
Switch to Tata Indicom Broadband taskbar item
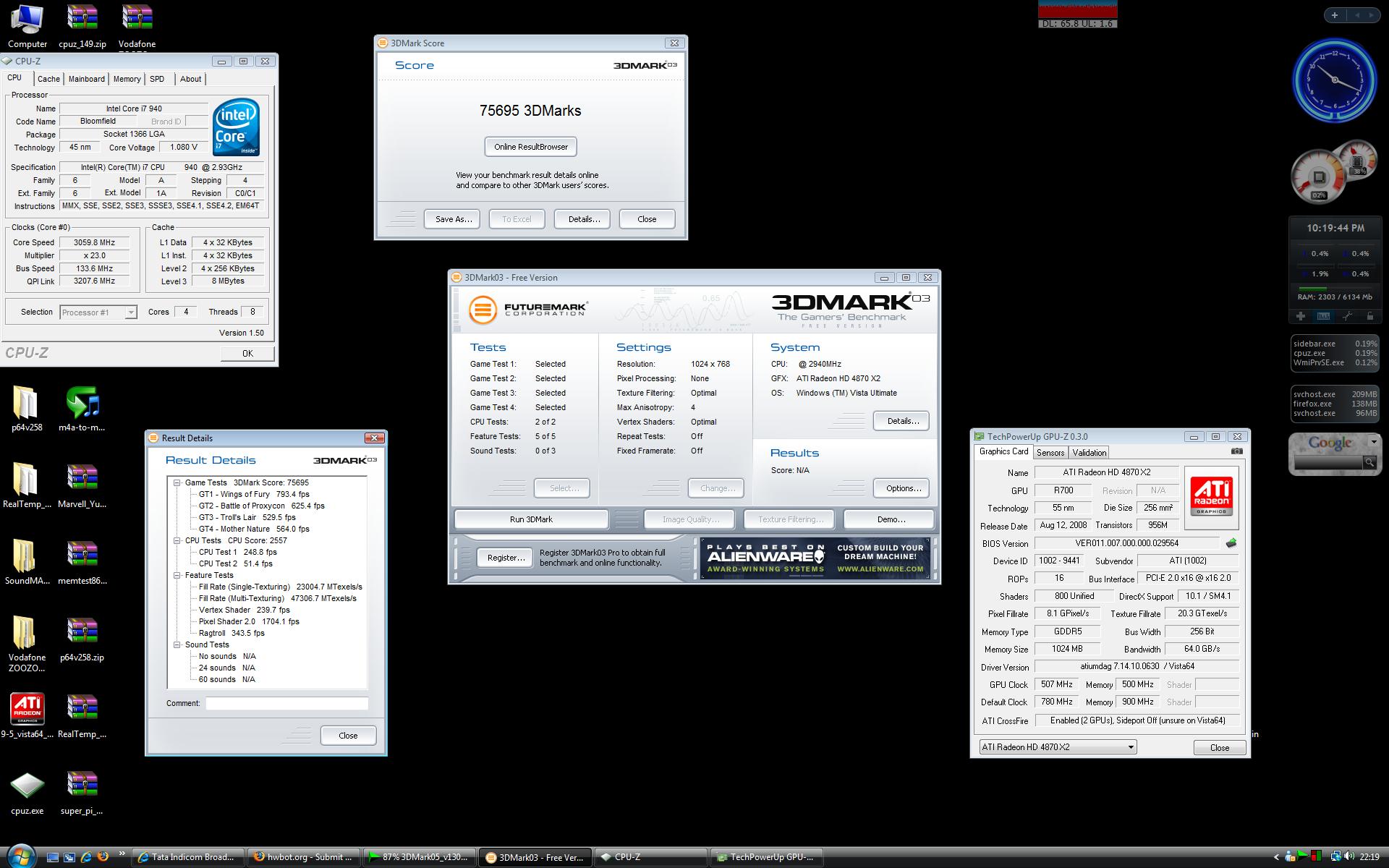point(187,857)
